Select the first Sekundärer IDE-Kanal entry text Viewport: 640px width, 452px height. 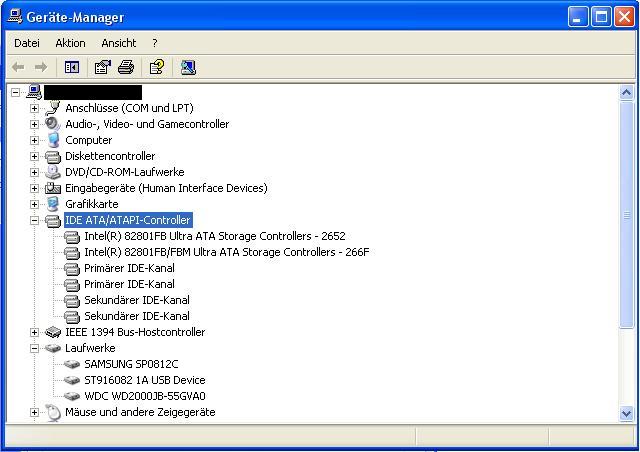(137, 300)
